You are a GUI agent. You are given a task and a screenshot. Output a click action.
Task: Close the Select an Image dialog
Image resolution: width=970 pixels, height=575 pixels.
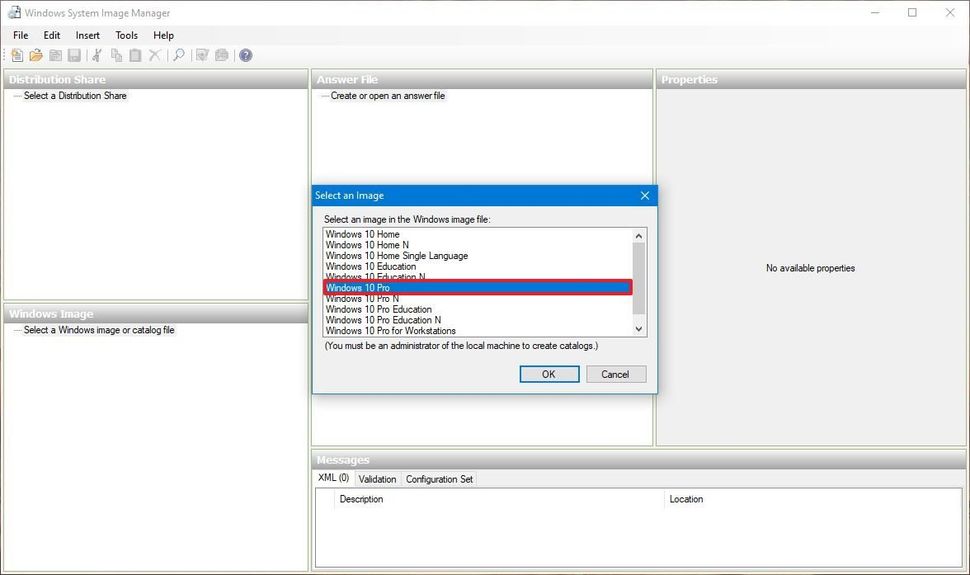(645, 196)
